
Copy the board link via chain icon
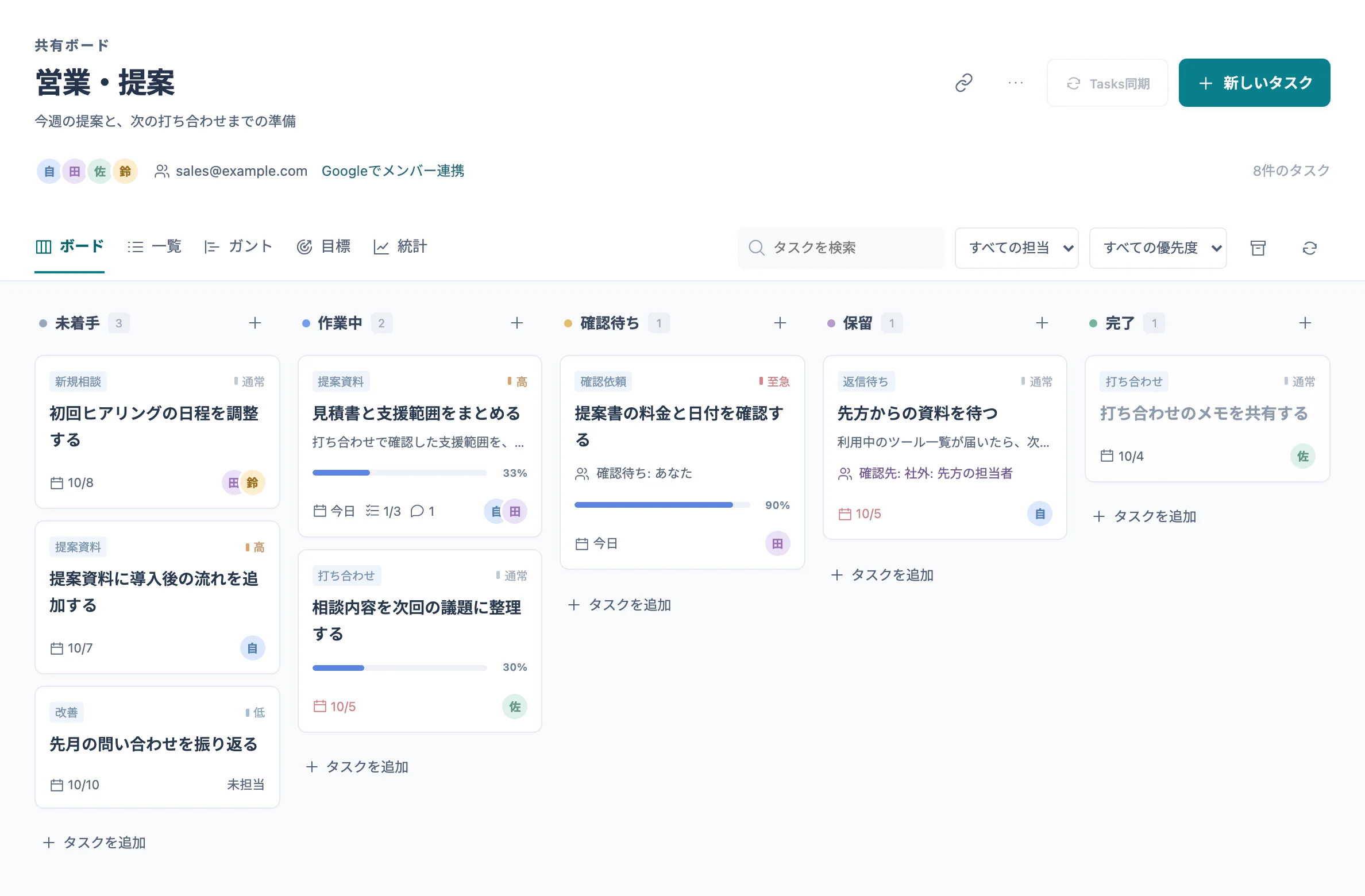click(963, 83)
